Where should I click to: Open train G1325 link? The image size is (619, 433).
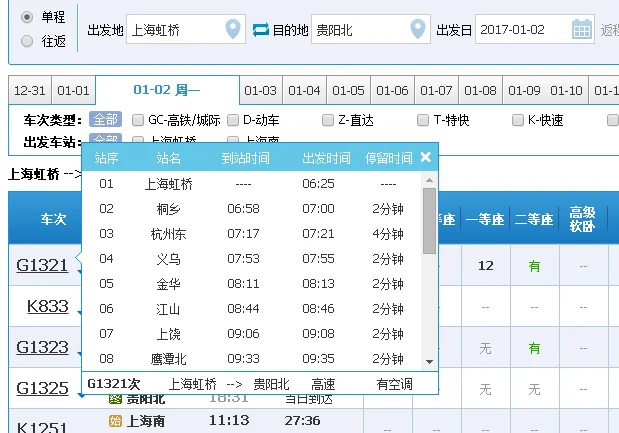pyautogui.click(x=42, y=388)
